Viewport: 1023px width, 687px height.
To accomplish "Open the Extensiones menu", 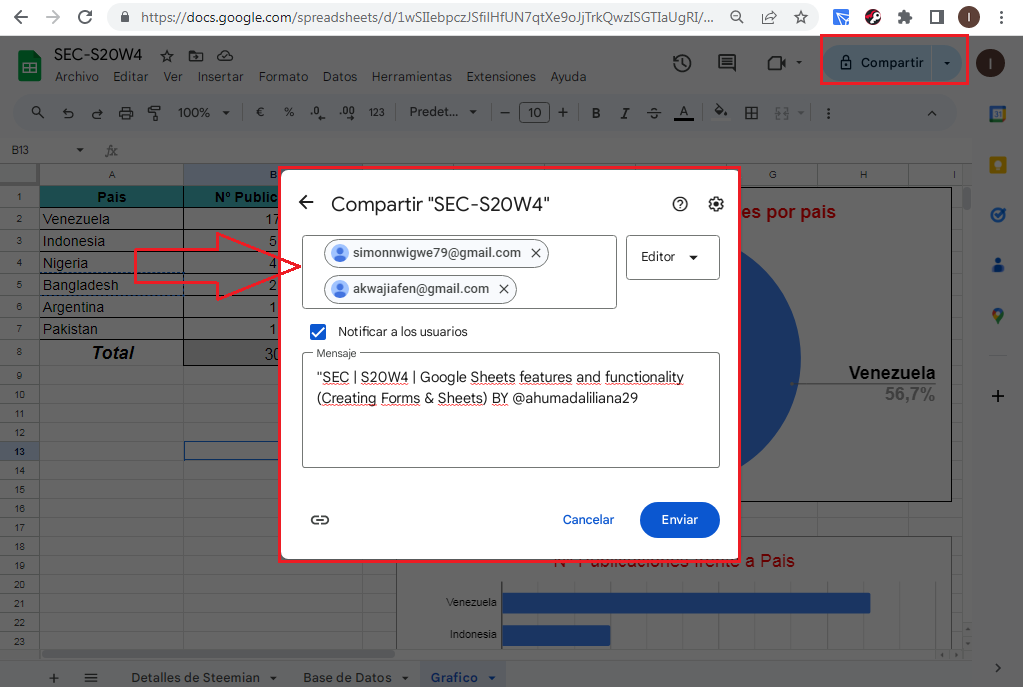I will (501, 77).
